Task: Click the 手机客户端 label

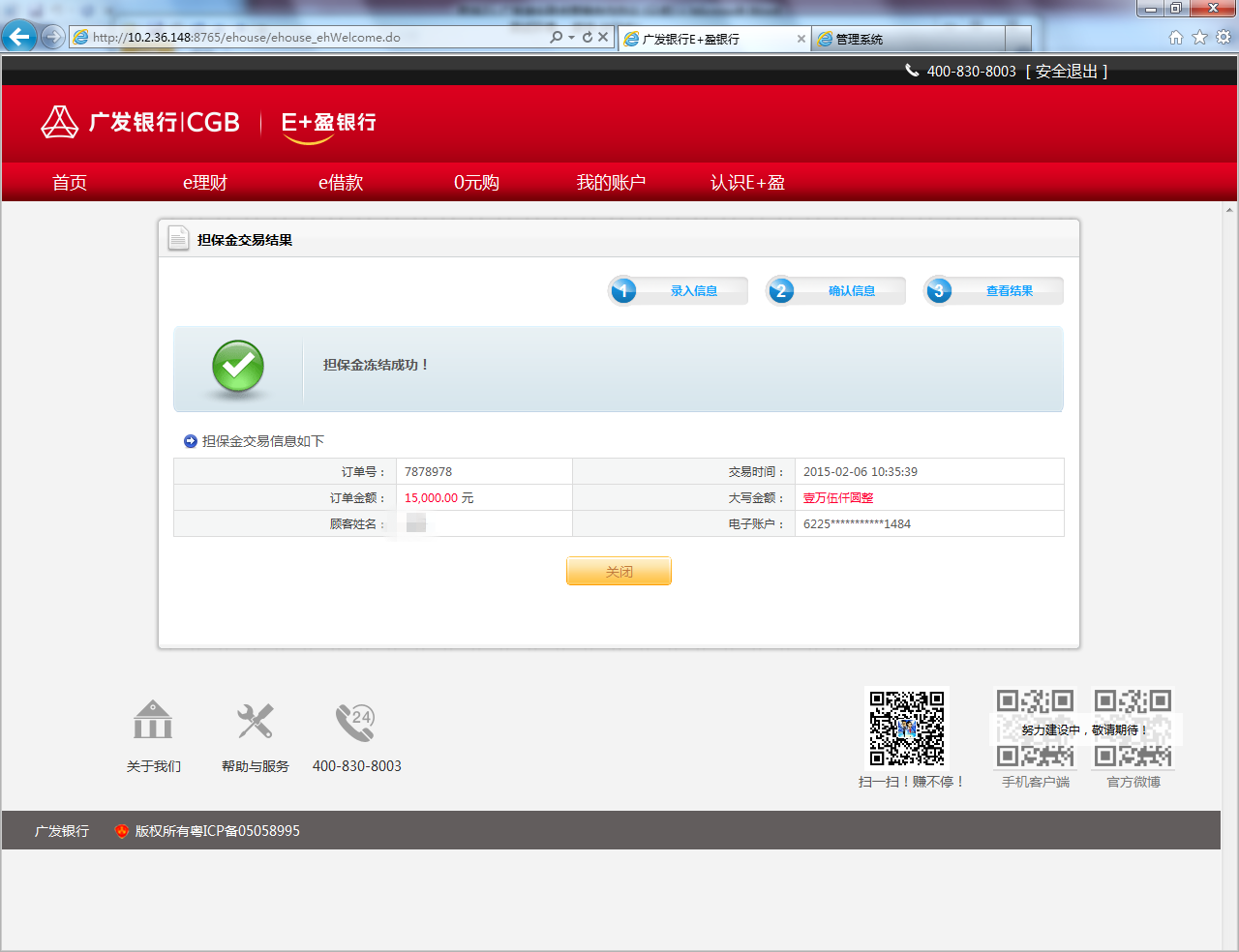Action: click(x=1036, y=782)
